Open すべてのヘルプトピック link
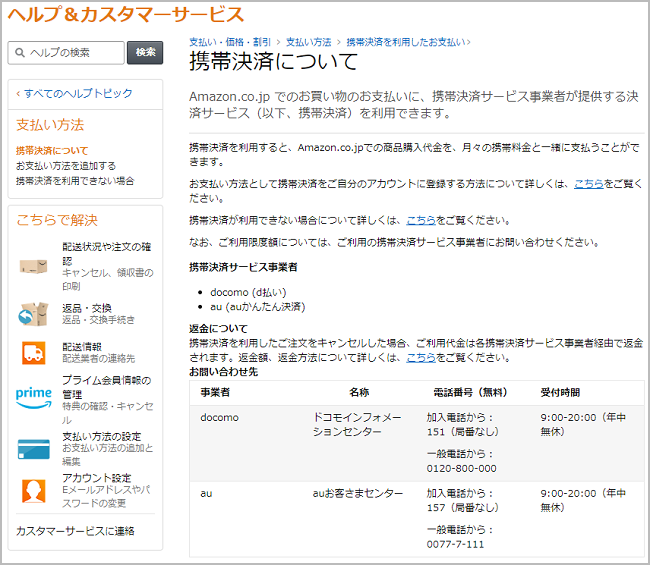650x565 pixels. coord(78,93)
